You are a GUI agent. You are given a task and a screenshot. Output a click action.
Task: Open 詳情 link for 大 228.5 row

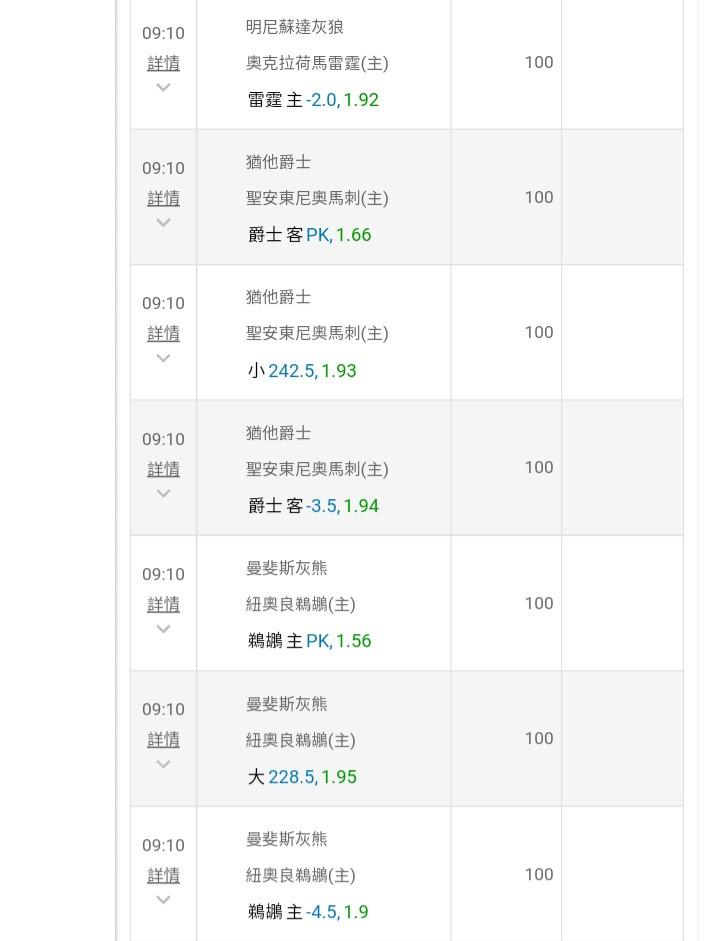click(164, 739)
